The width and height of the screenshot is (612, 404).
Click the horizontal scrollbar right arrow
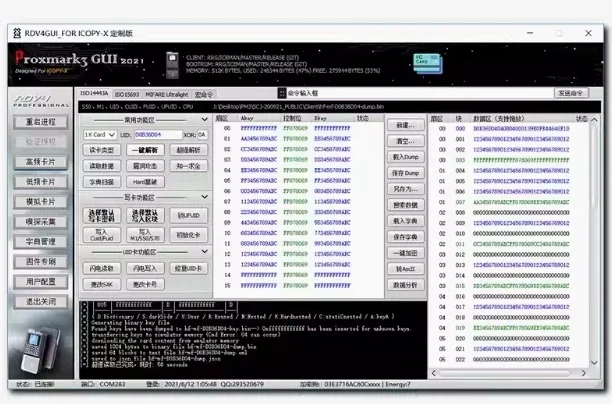pyautogui.click(x=584, y=373)
